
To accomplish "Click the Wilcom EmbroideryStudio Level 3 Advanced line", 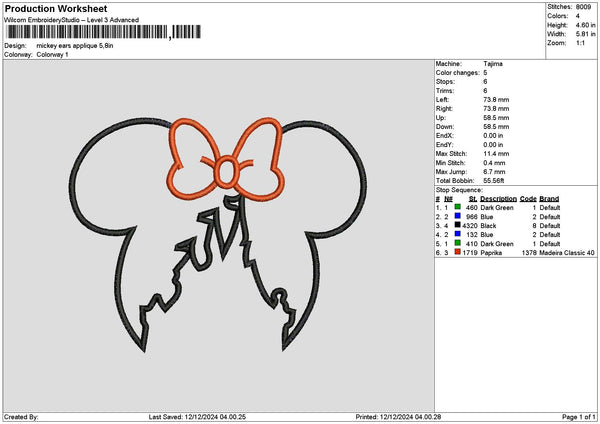I will pos(72,20).
